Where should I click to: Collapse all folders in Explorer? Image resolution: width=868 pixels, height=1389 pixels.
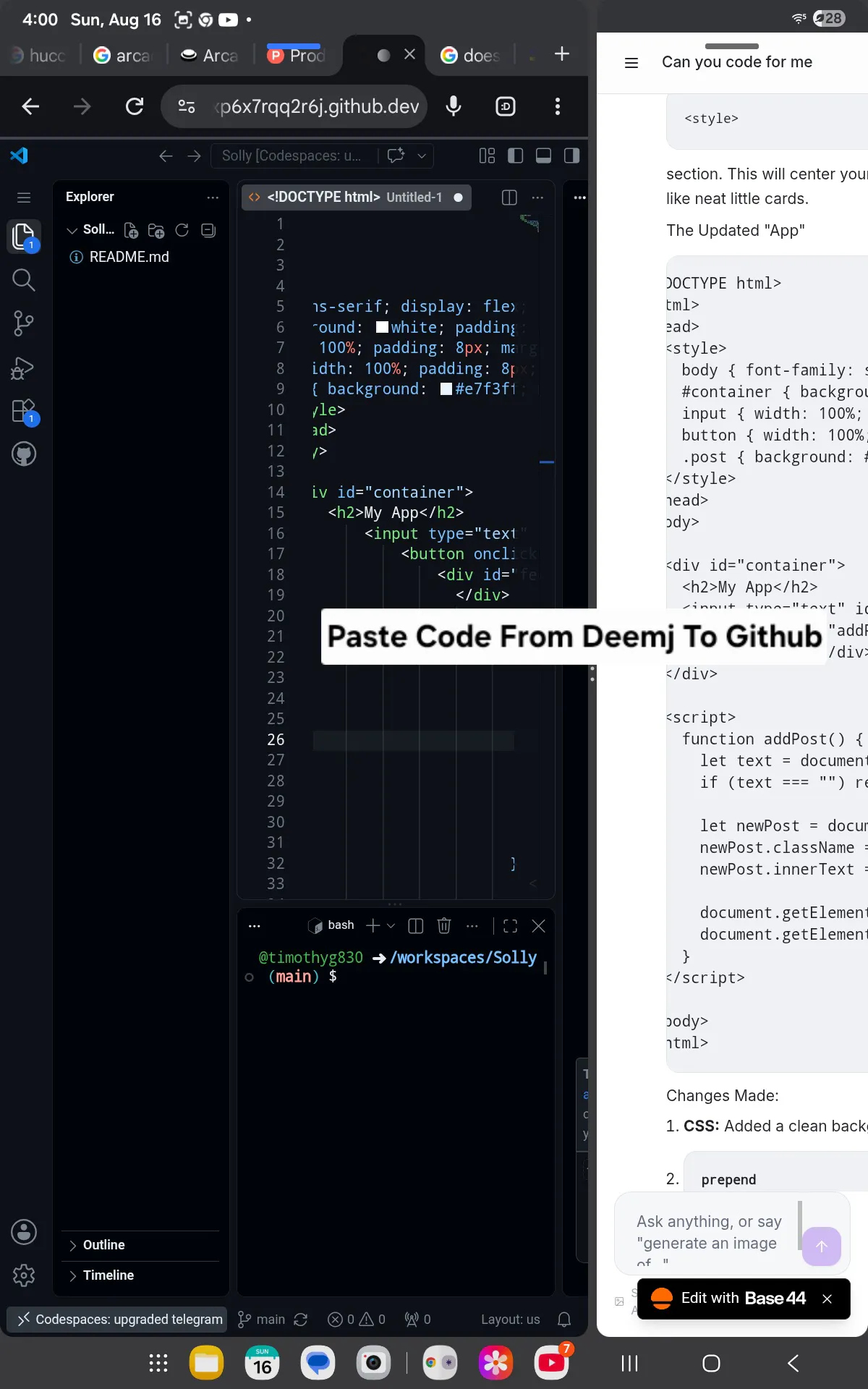208,230
